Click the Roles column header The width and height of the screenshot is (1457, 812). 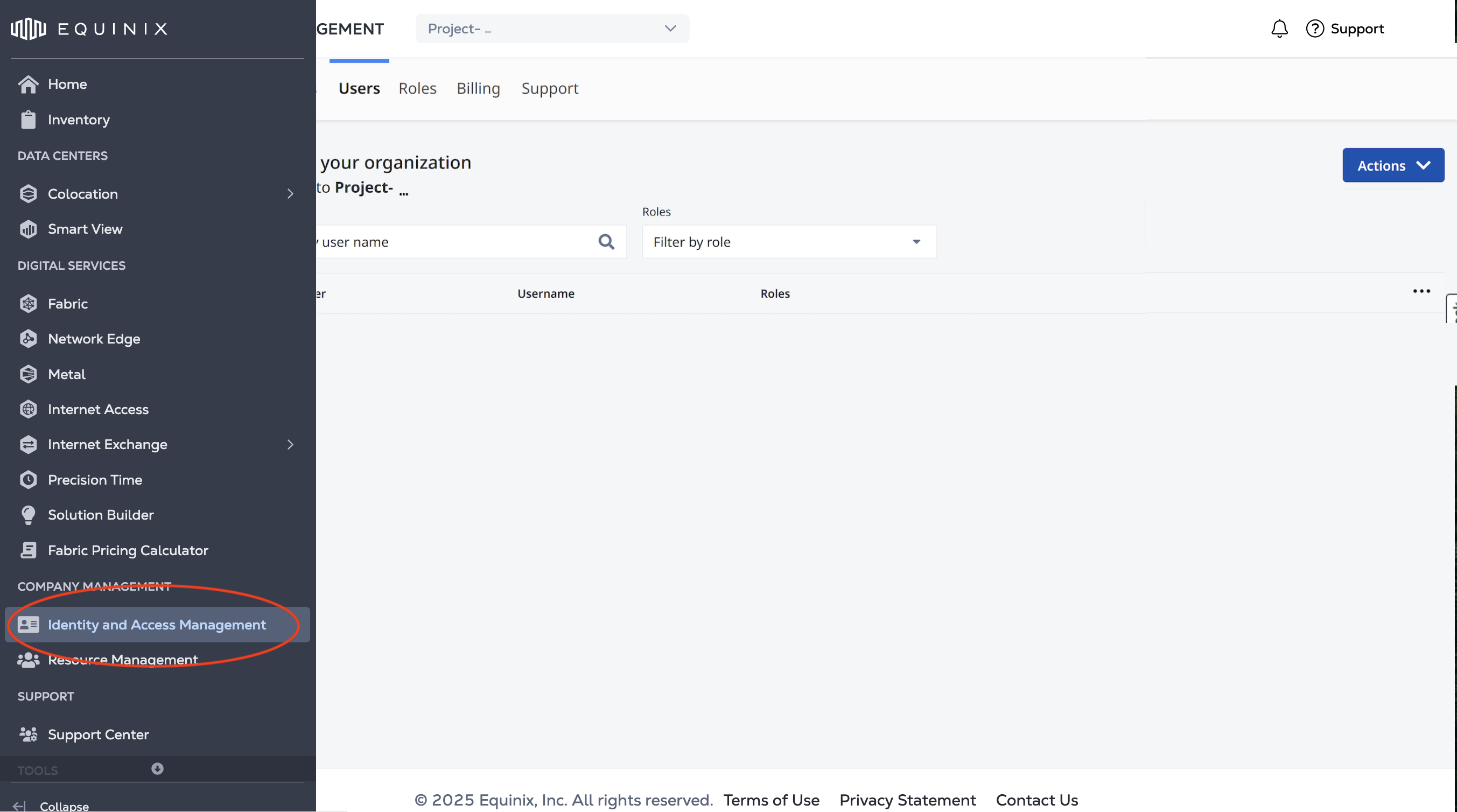[x=775, y=293]
